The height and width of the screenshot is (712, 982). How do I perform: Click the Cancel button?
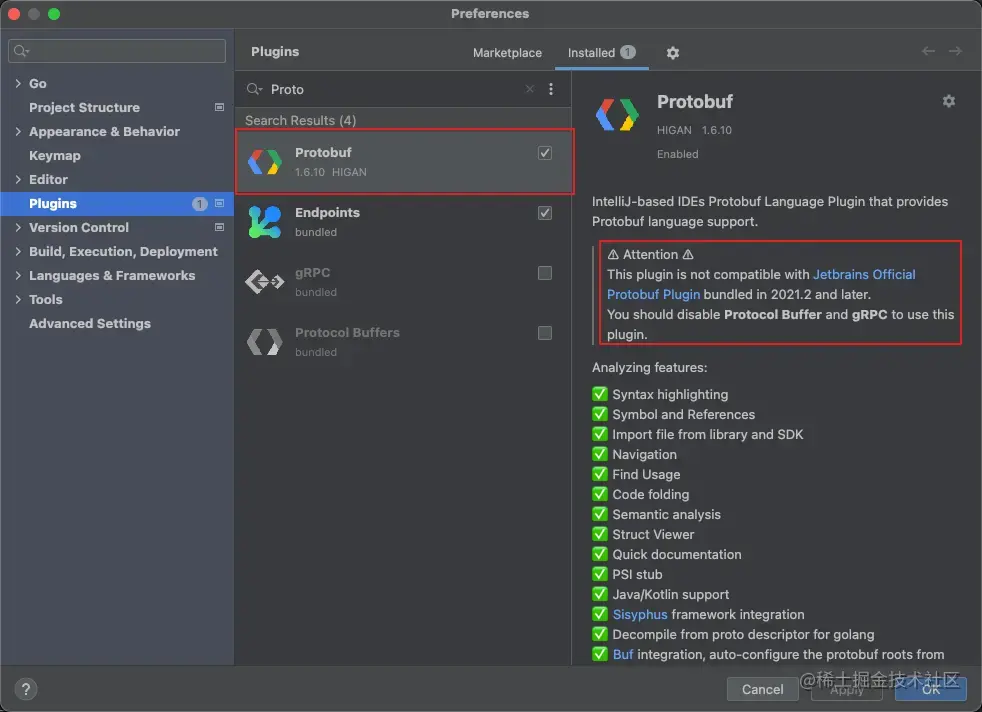pyautogui.click(x=762, y=689)
